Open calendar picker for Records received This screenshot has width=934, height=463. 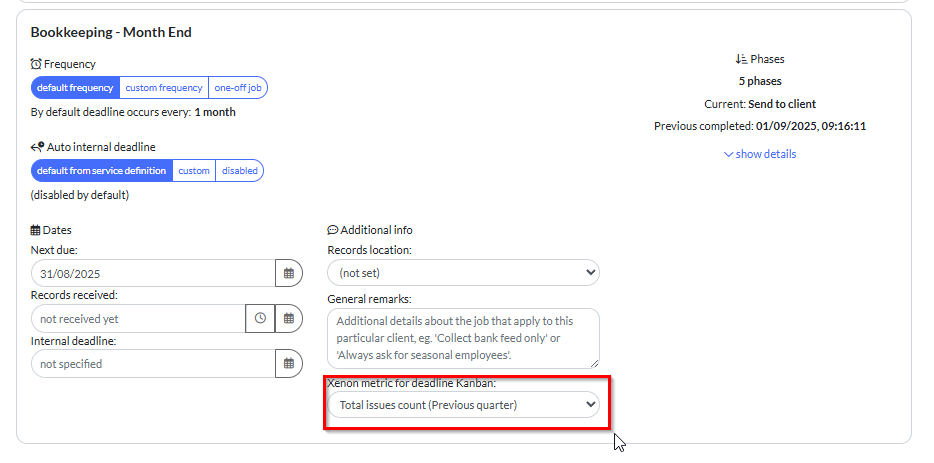(289, 318)
